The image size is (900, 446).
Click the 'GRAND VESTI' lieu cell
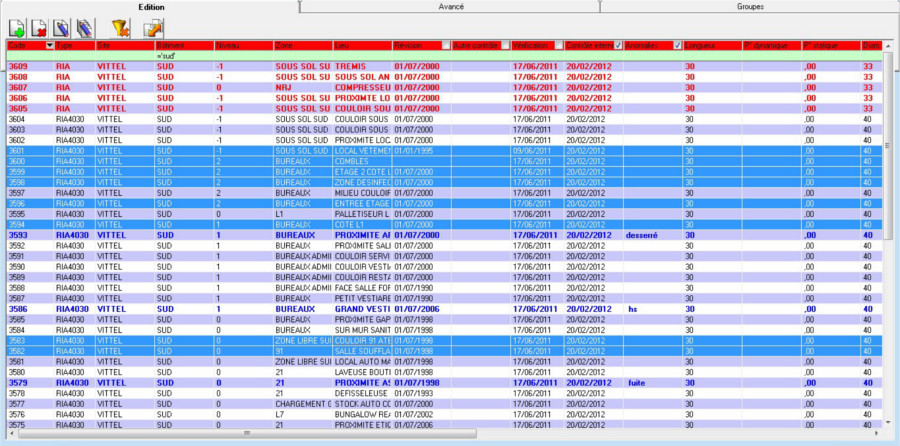click(x=362, y=309)
